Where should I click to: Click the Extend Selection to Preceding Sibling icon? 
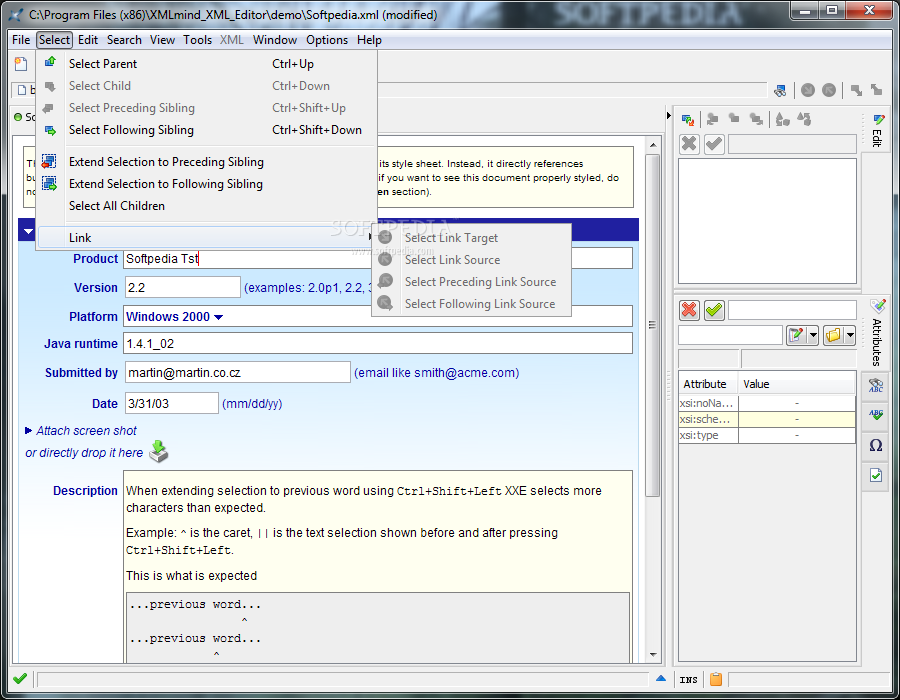point(49,162)
